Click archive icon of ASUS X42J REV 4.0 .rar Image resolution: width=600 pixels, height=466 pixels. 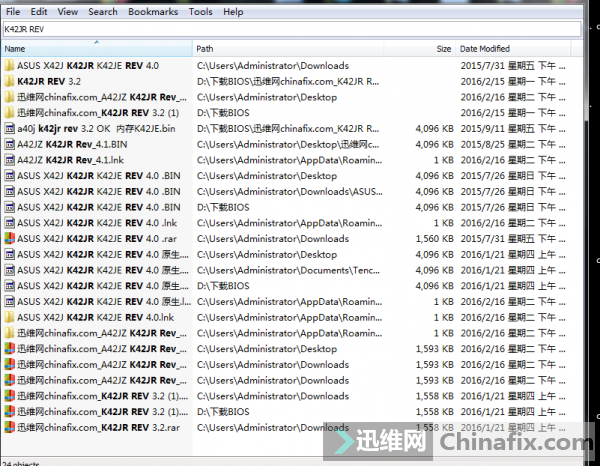[x=10, y=239]
